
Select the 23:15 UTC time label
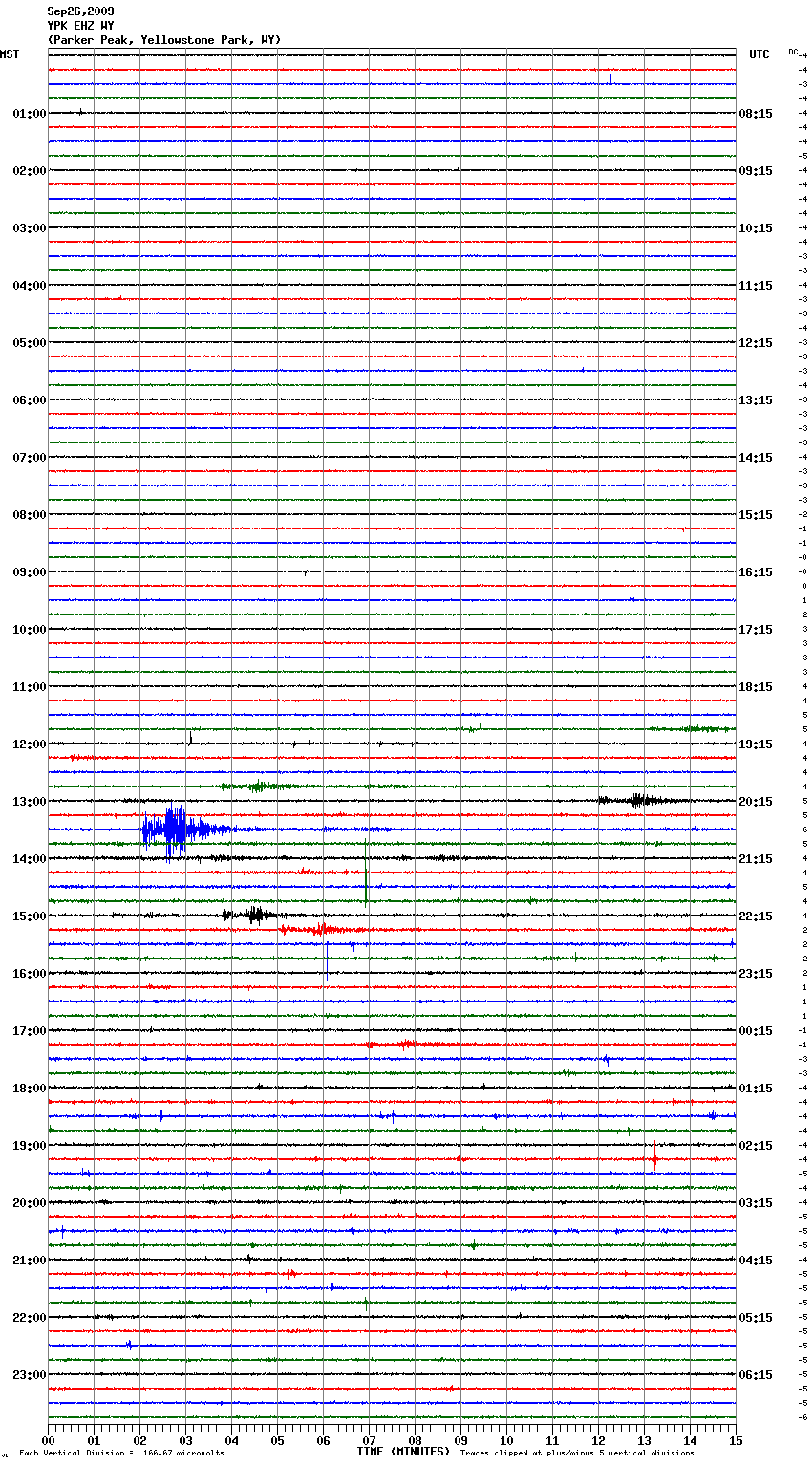coord(756,974)
